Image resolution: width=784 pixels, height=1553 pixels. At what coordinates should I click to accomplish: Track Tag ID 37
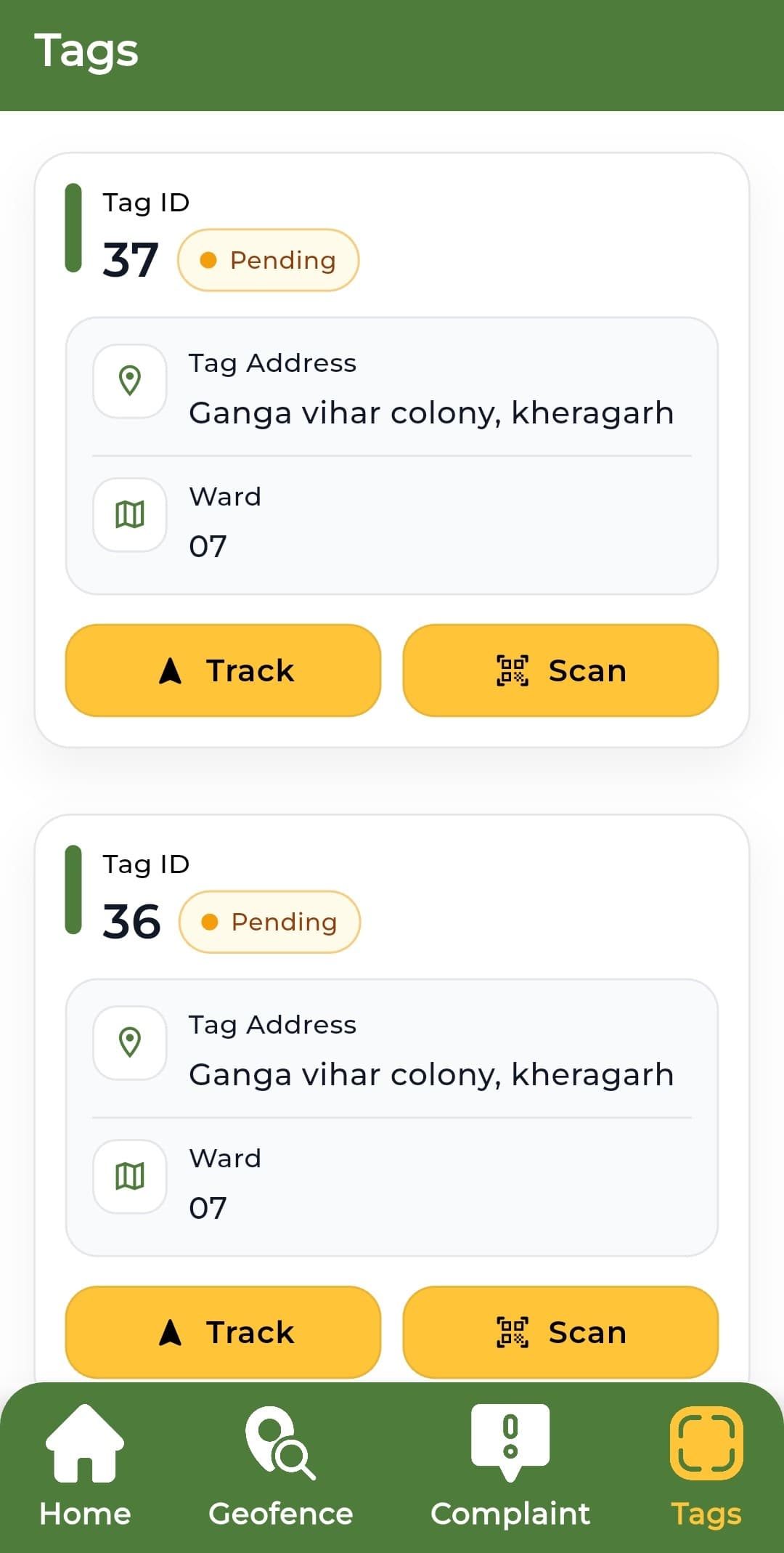[224, 670]
